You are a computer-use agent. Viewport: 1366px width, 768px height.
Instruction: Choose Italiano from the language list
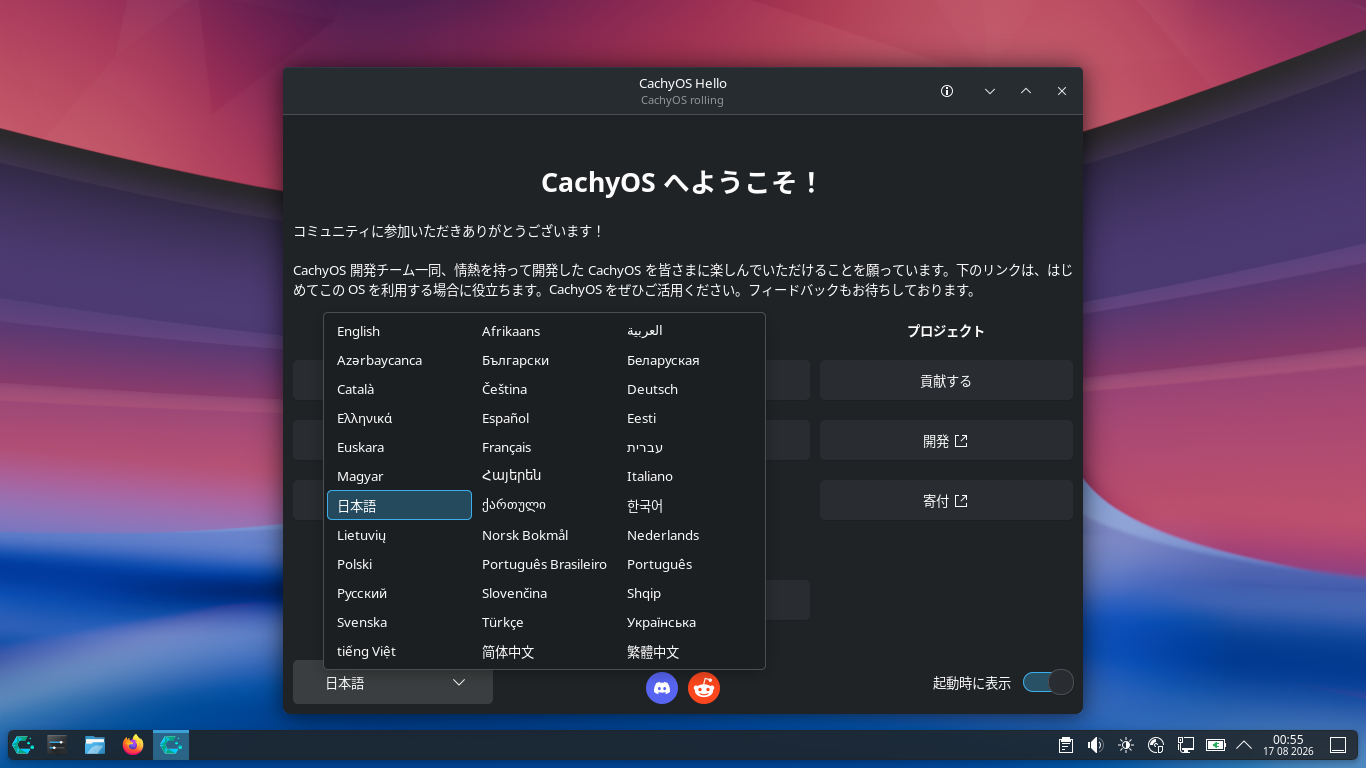coord(689,476)
